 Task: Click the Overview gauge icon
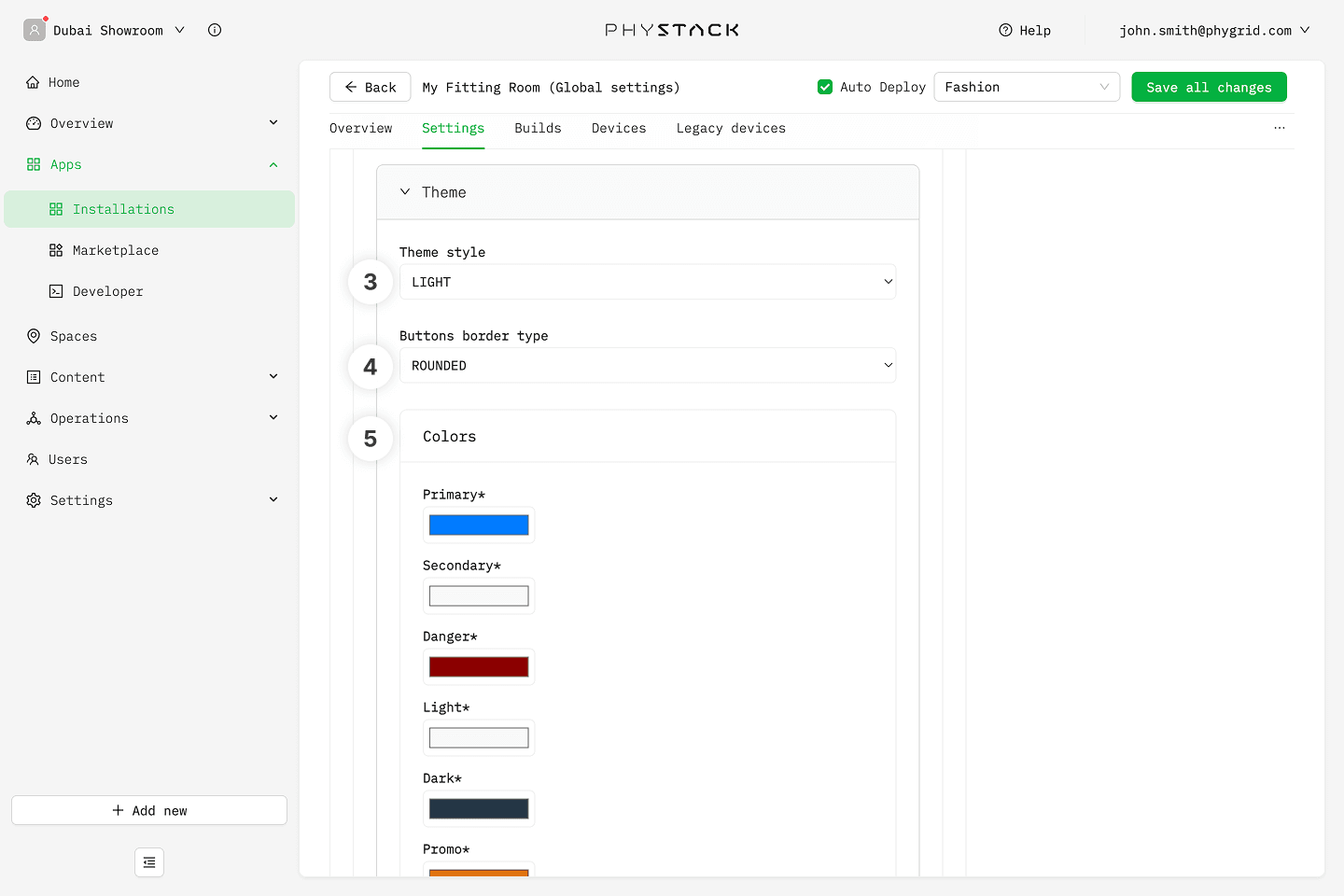click(34, 123)
